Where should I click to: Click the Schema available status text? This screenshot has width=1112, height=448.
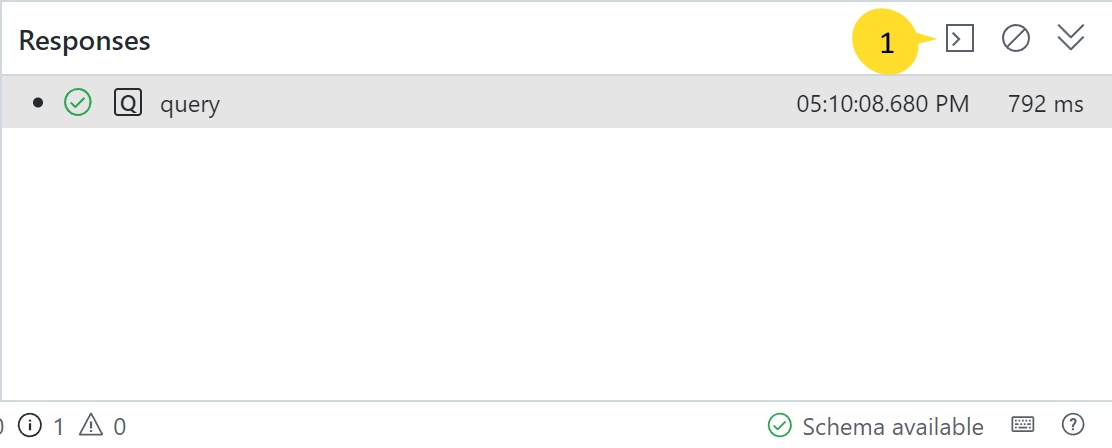[893, 427]
